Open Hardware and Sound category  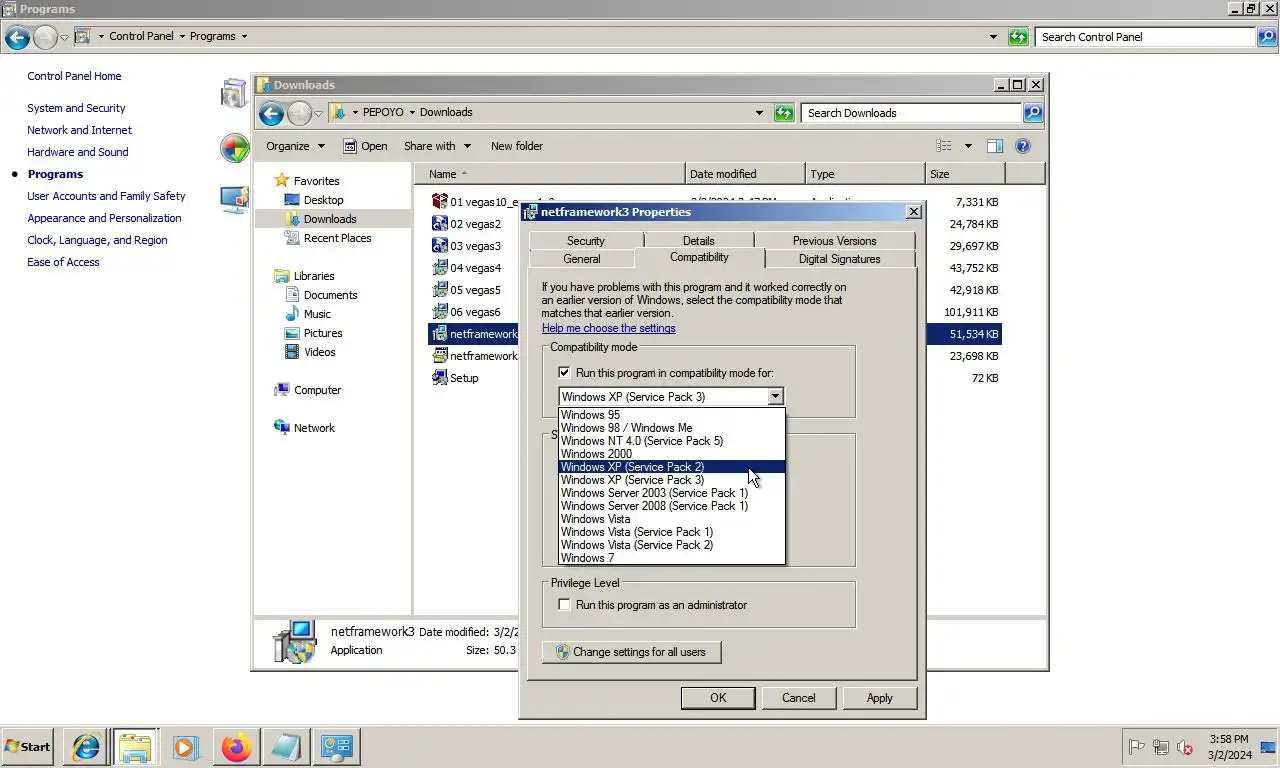[78, 152]
